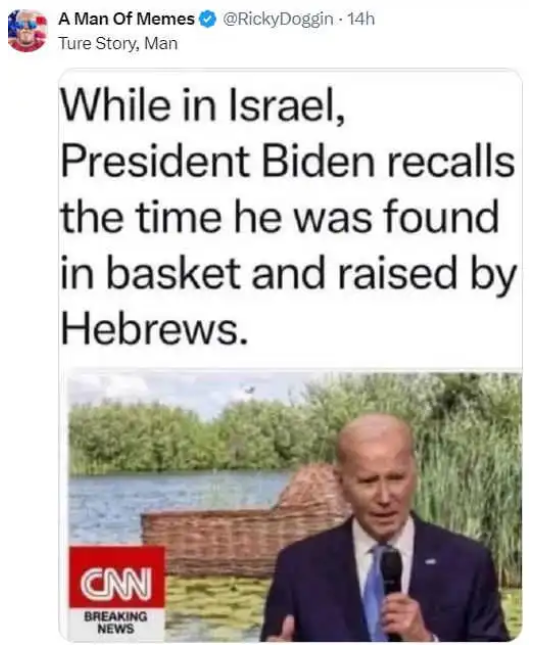Click the blue verified checkmark badge
Viewport: 536px width, 653px height.
tap(207, 19)
